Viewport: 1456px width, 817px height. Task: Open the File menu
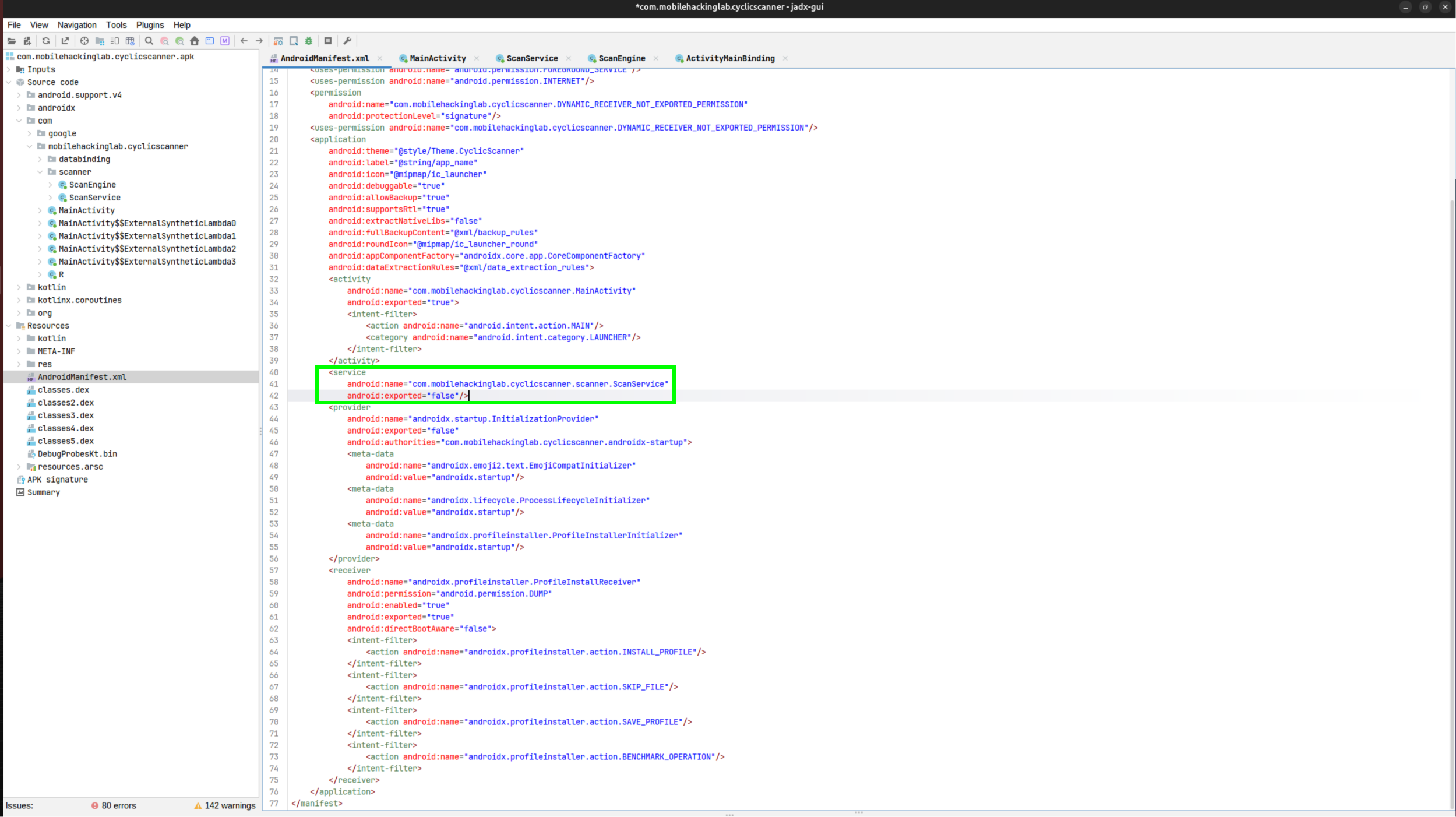14,25
